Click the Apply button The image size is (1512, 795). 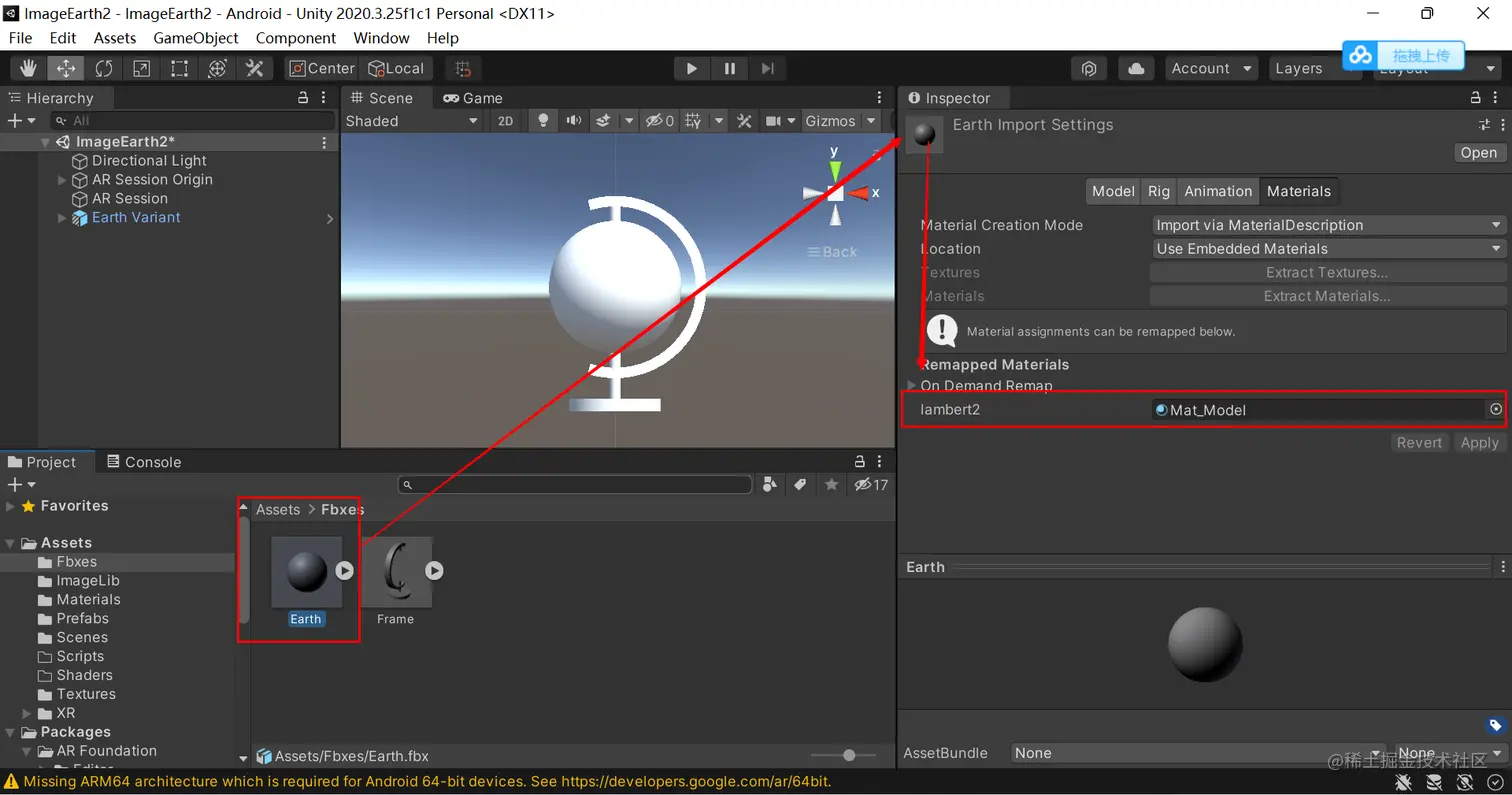tap(1479, 442)
